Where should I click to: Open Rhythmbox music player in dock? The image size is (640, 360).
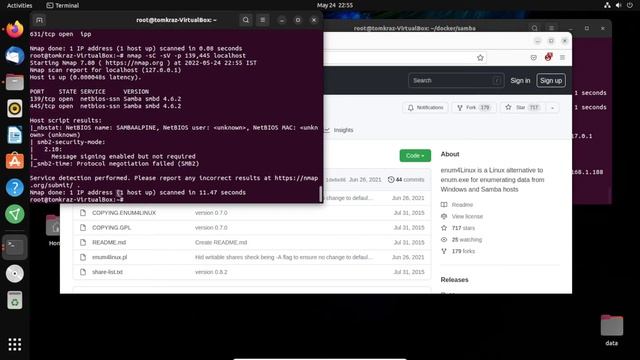[x=15, y=109]
